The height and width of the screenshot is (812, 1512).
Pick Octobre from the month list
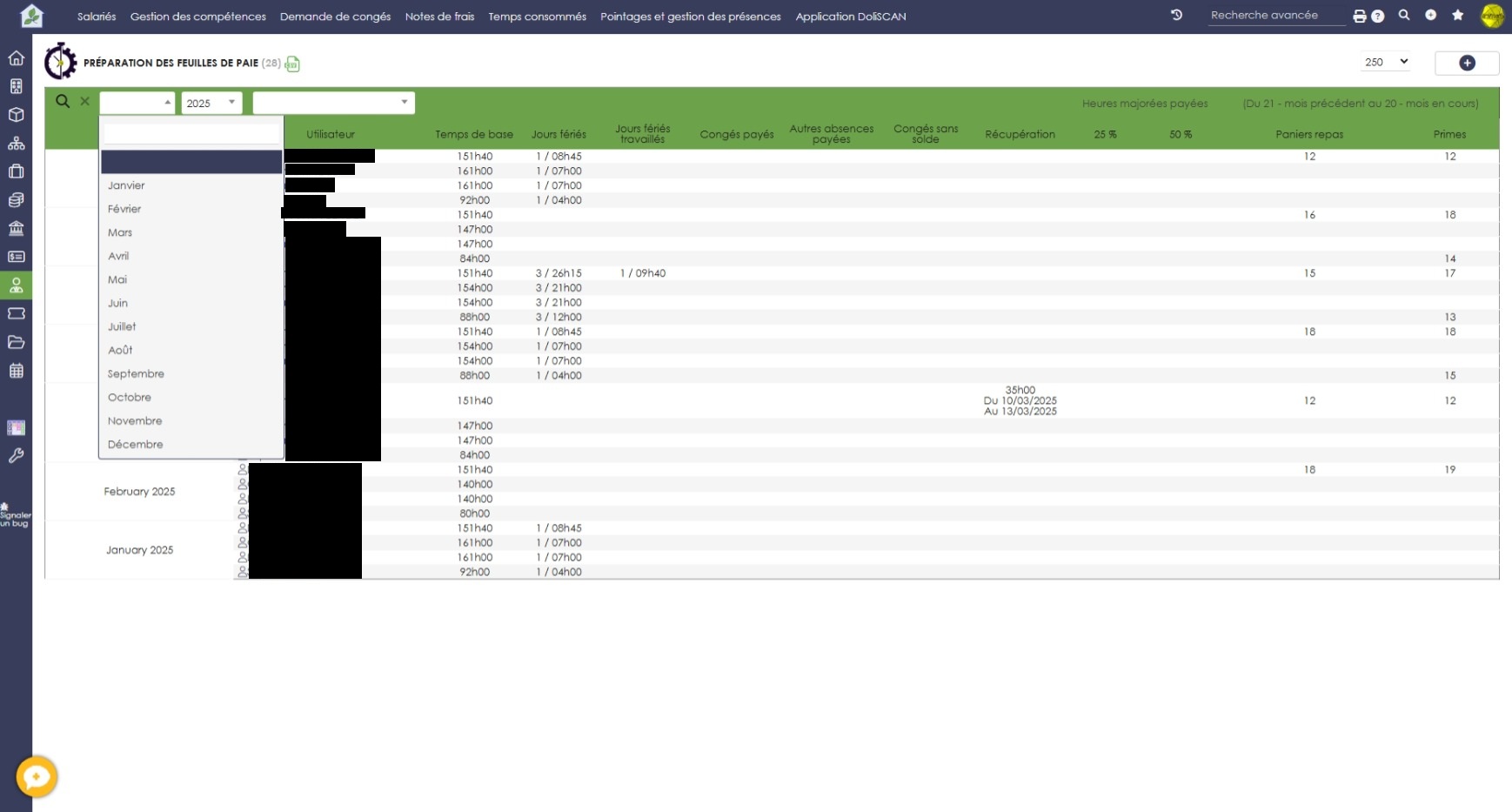click(191, 397)
